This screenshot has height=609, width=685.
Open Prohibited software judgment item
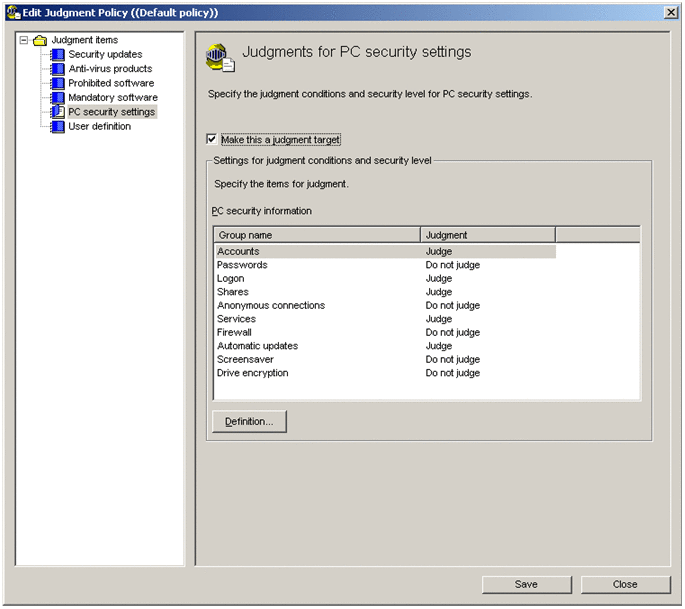point(111,83)
